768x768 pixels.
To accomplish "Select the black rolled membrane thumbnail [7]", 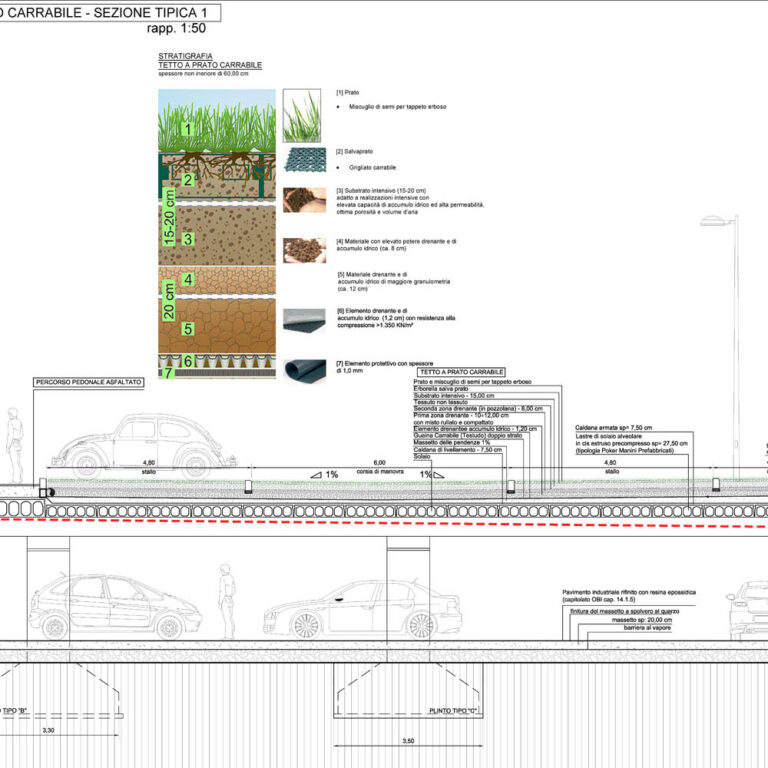I will (303, 370).
